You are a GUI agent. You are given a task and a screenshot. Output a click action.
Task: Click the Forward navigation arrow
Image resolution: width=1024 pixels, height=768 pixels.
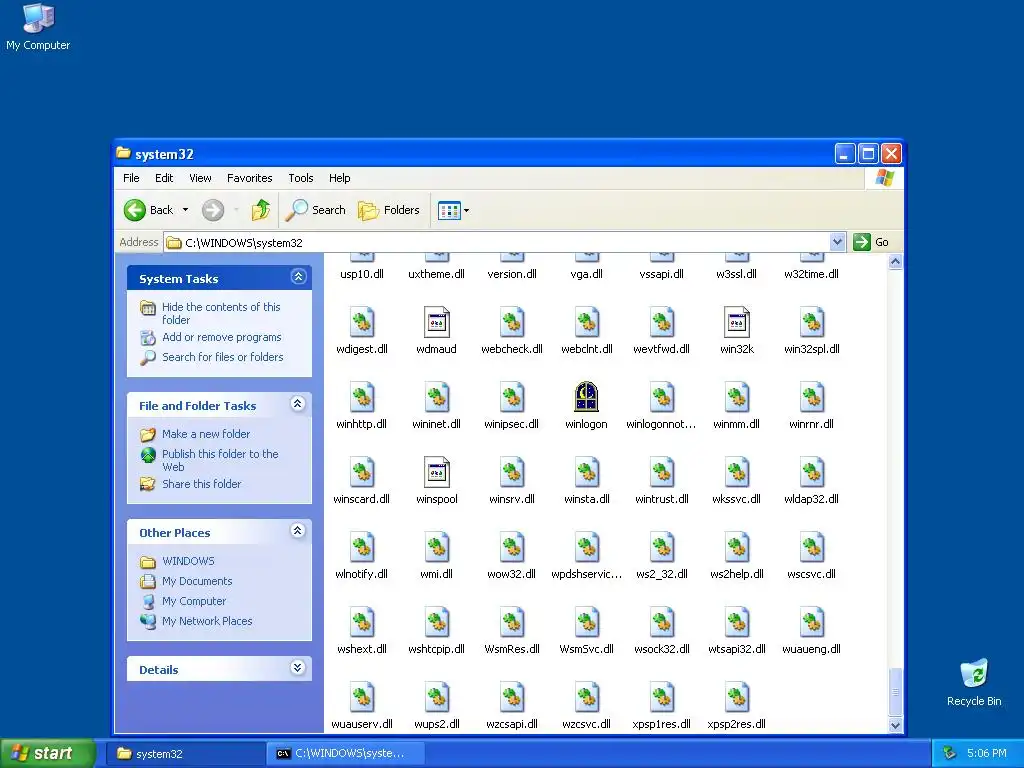click(x=213, y=210)
